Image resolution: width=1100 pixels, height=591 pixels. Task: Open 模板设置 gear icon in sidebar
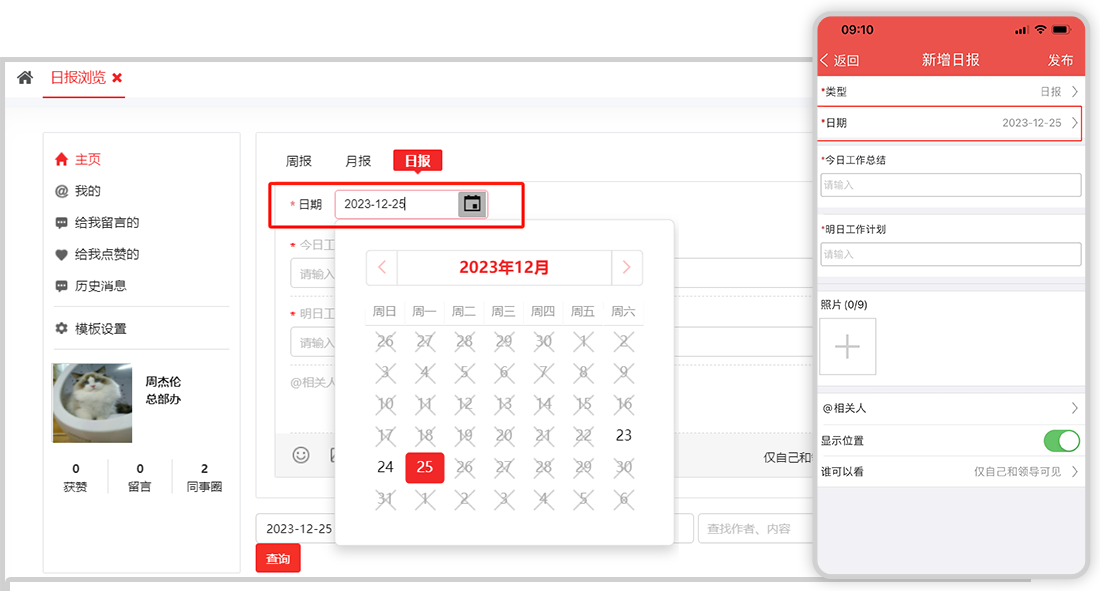point(62,328)
